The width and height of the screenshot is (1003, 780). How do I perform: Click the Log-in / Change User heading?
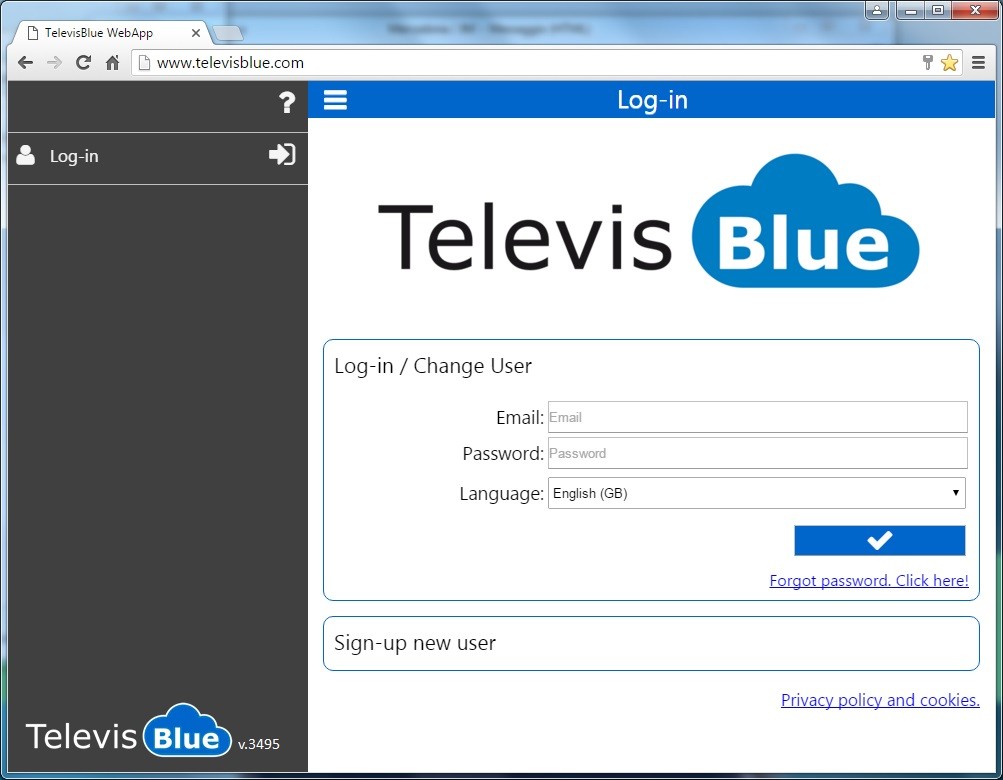(x=433, y=366)
